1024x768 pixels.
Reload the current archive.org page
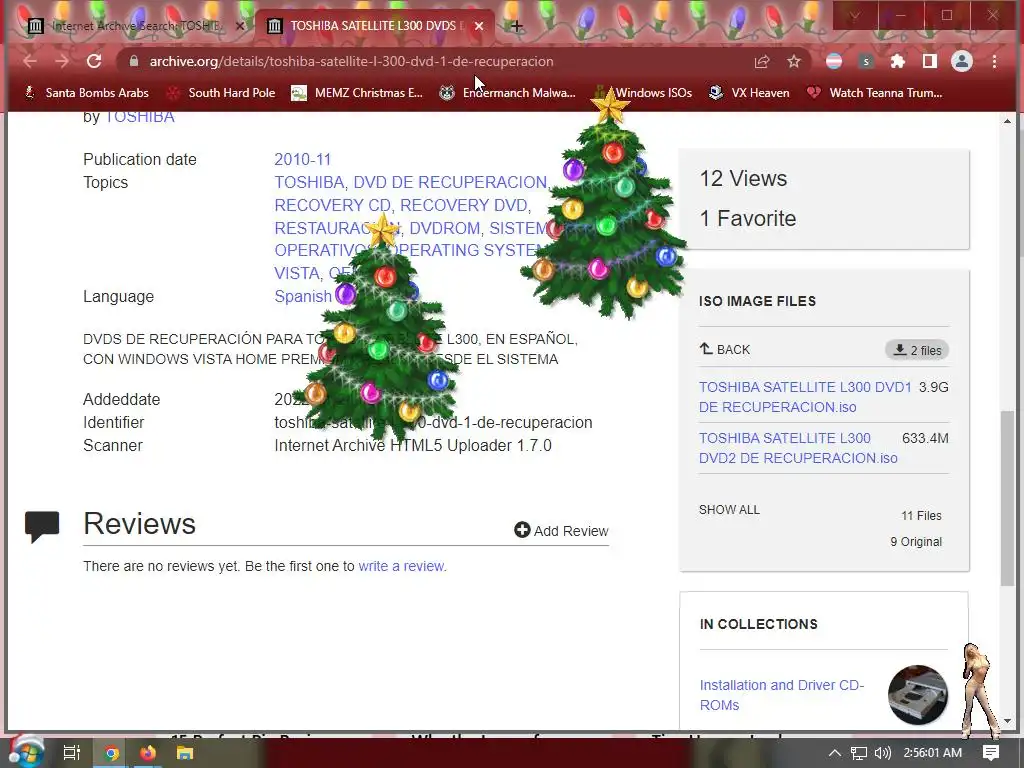click(94, 61)
